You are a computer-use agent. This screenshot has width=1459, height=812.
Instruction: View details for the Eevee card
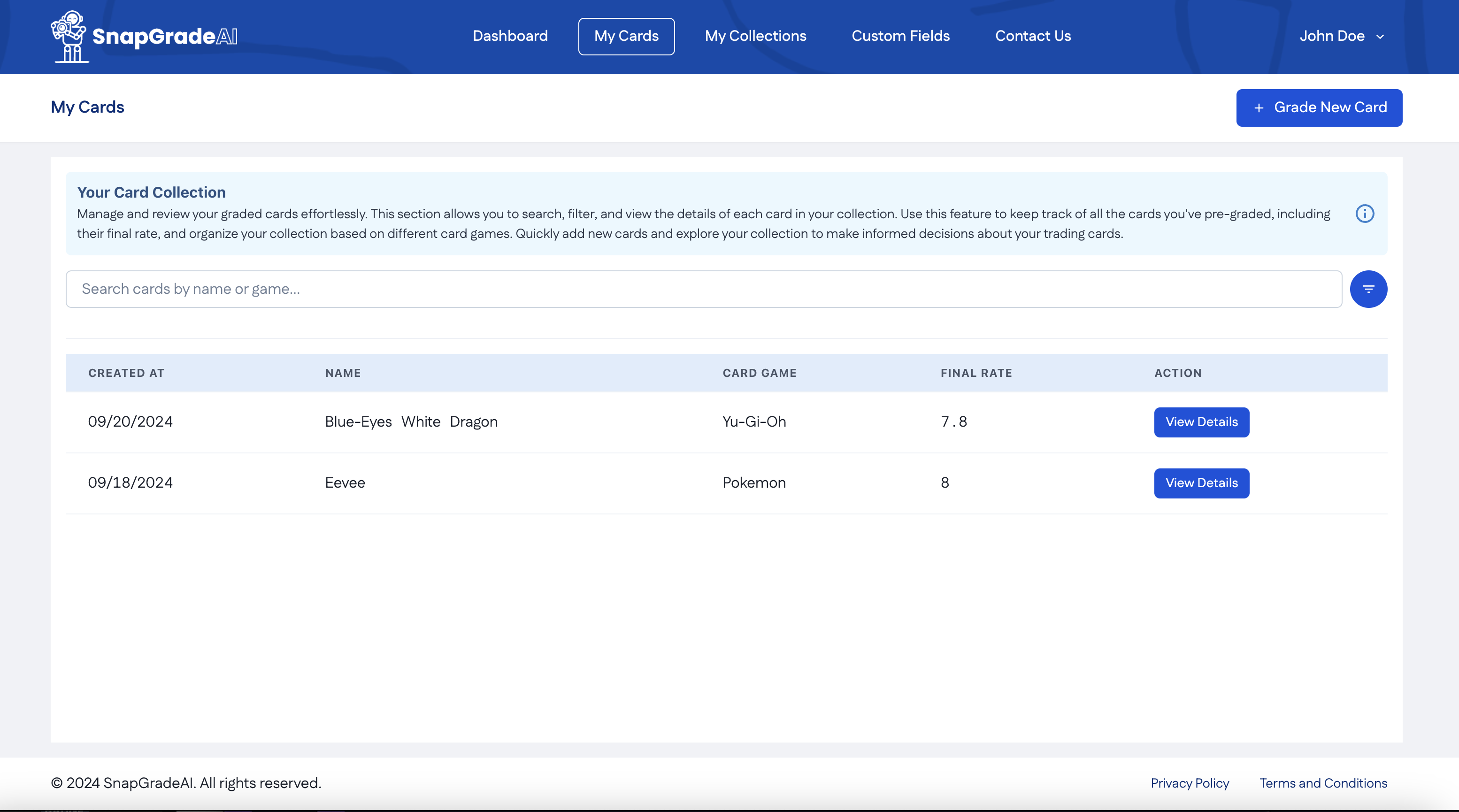point(1201,483)
